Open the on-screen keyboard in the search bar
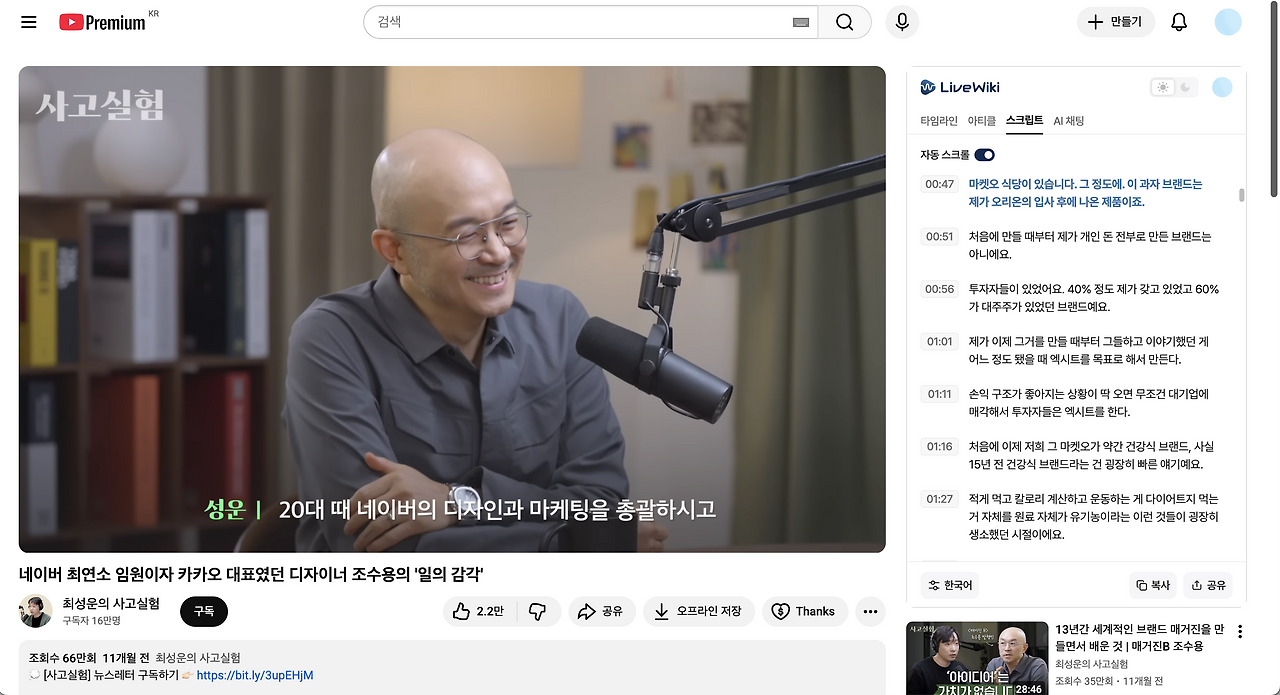The width and height of the screenshot is (1280, 695). (x=800, y=22)
